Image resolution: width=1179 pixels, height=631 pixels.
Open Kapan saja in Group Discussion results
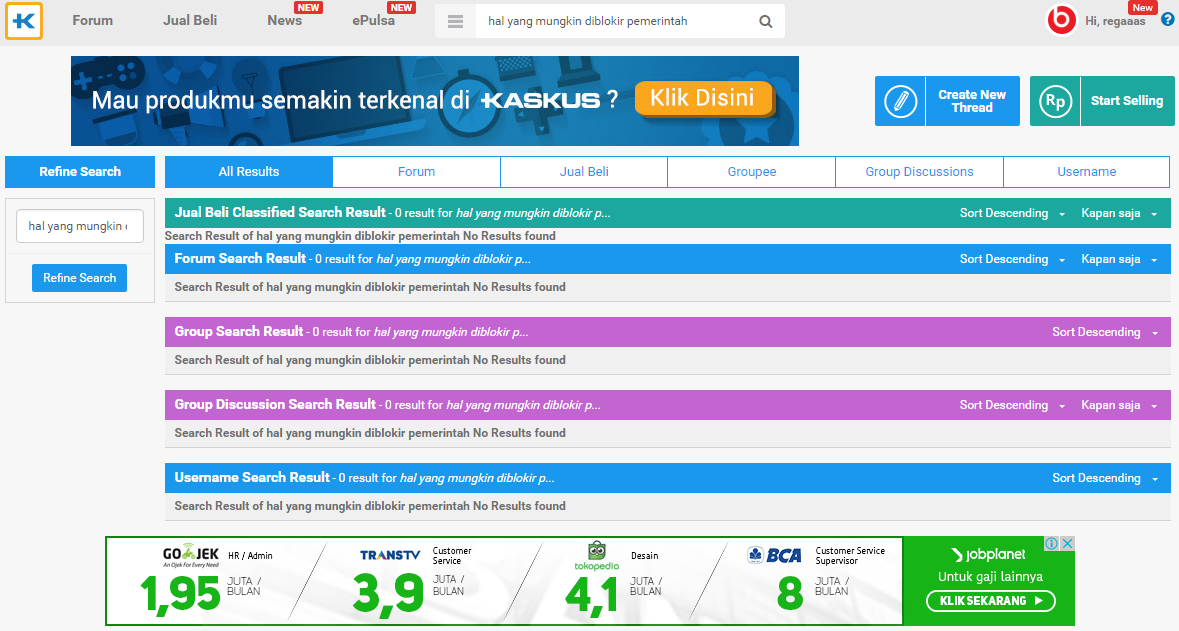(1120, 405)
